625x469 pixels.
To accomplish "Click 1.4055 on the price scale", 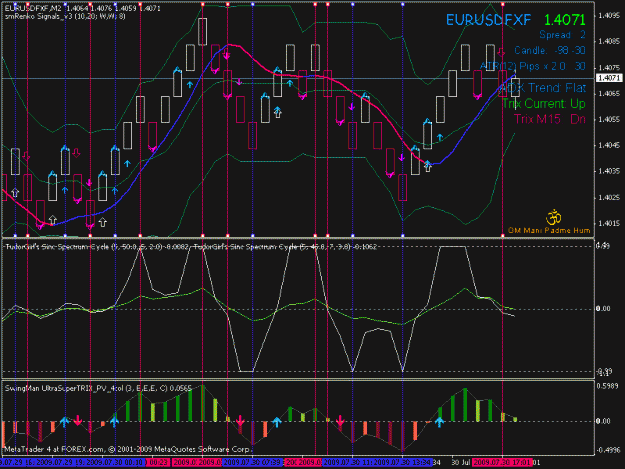I will tap(608, 119).
